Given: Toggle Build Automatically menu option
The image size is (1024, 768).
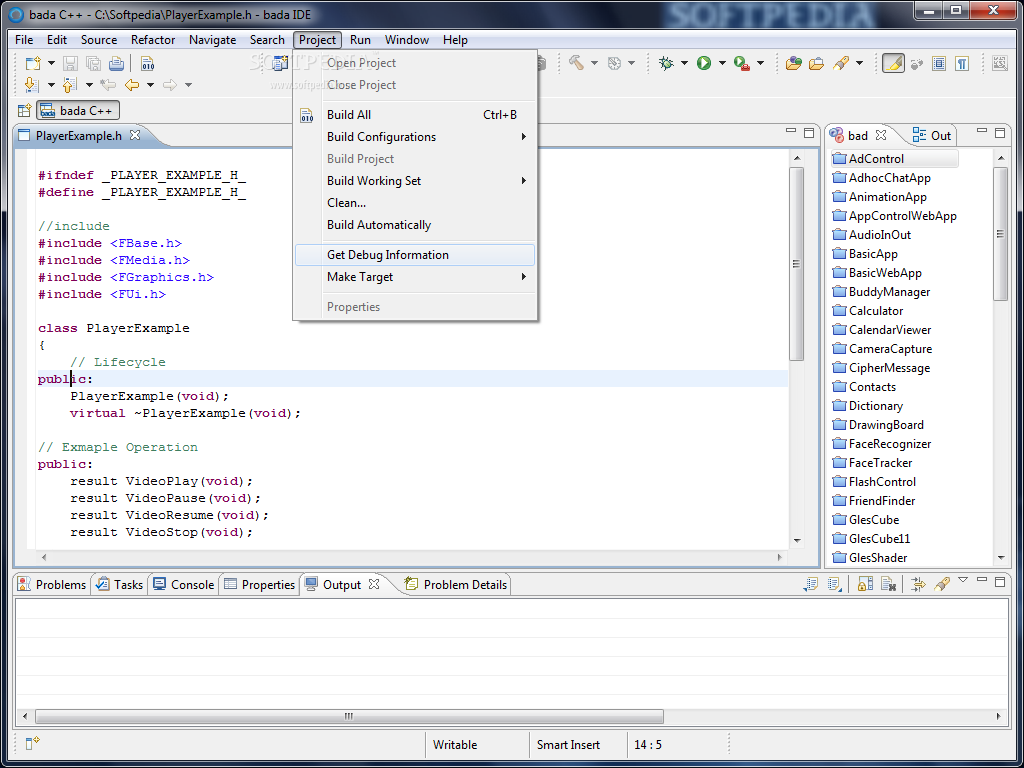Looking at the screenshot, I should click(415, 225).
